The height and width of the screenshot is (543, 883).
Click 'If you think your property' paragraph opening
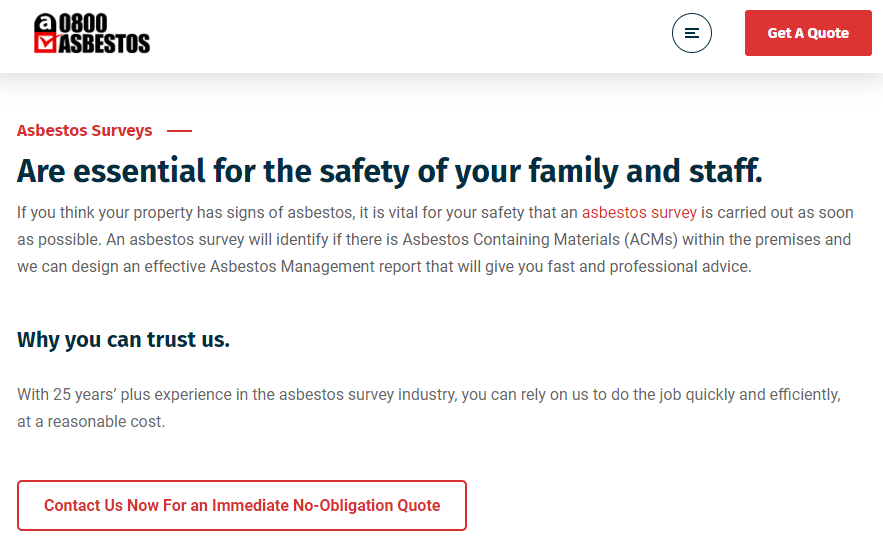[110, 213]
